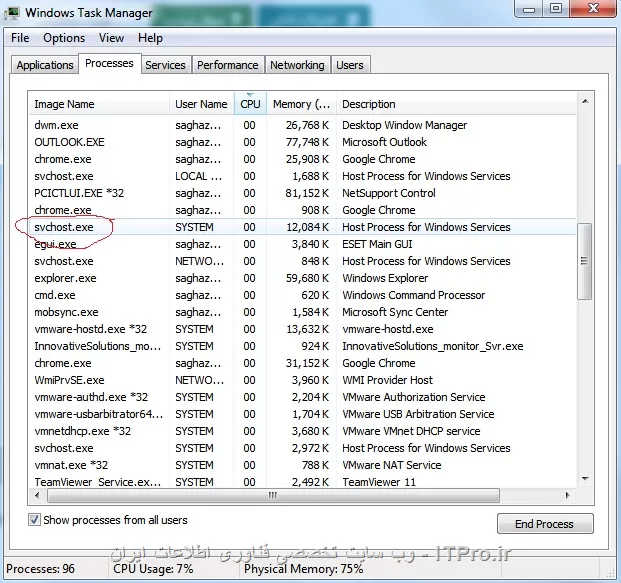The width and height of the screenshot is (621, 583).
Task: Select the mobsync.exe process
Action: tap(303, 312)
